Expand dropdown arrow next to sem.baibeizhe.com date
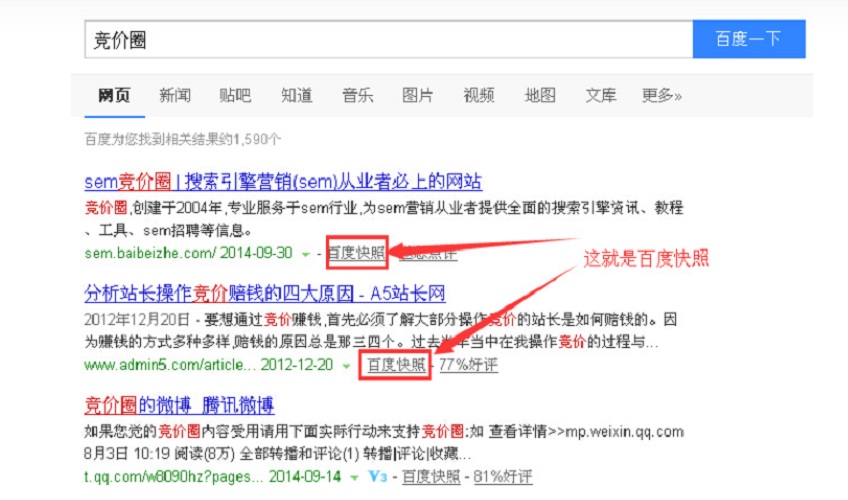Screen dimensions: 848x500 306,254
